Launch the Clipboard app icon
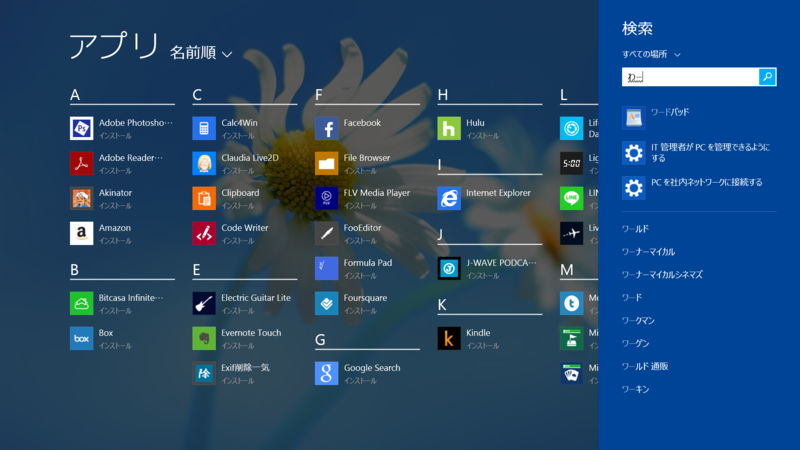 tap(204, 198)
